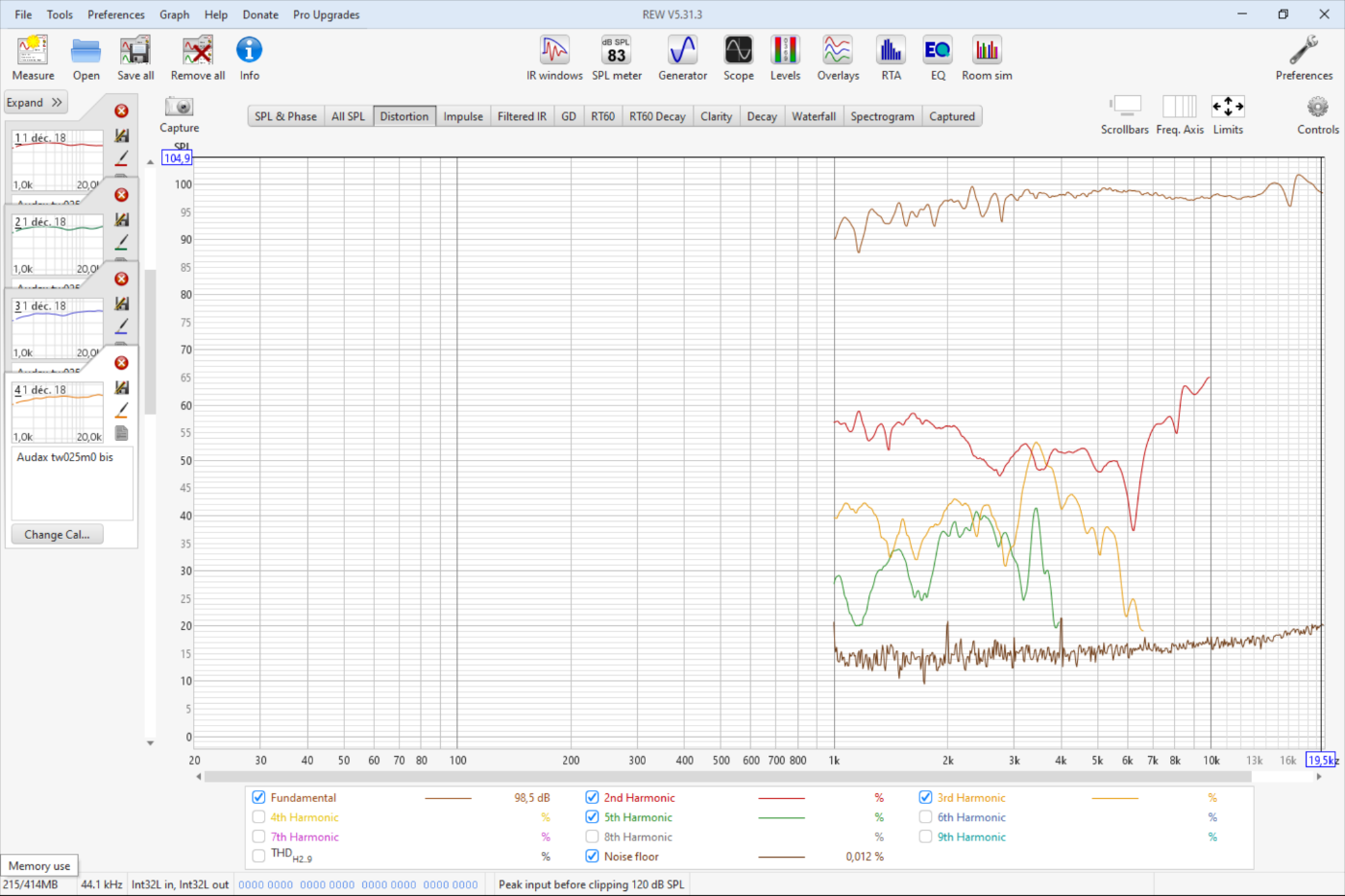Launch the signal Generator
The image size is (1345, 896).
pos(682,58)
